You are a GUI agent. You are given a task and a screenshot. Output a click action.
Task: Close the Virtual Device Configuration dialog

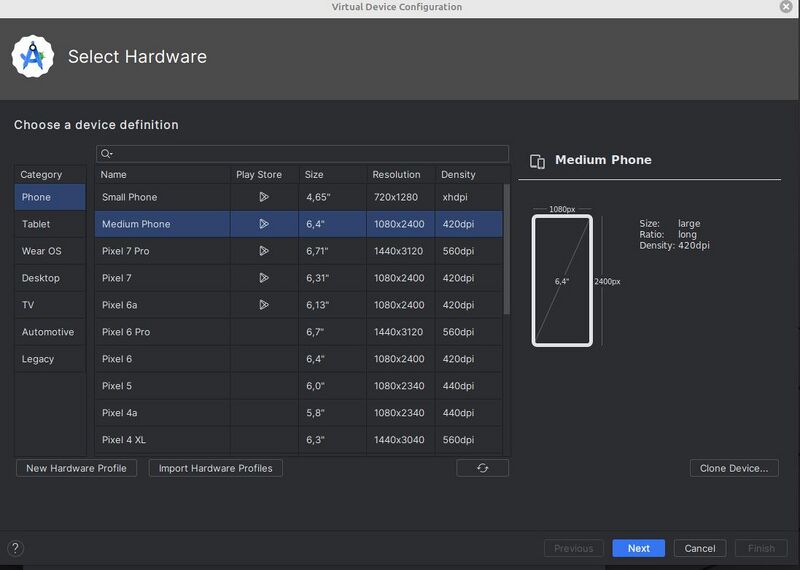coord(786,7)
